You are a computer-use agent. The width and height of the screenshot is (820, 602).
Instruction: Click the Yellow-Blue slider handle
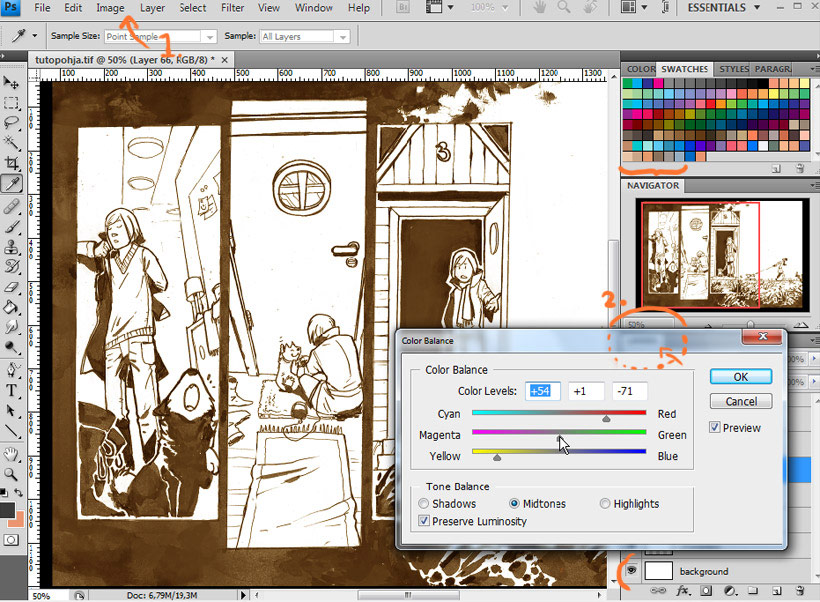(x=497, y=457)
